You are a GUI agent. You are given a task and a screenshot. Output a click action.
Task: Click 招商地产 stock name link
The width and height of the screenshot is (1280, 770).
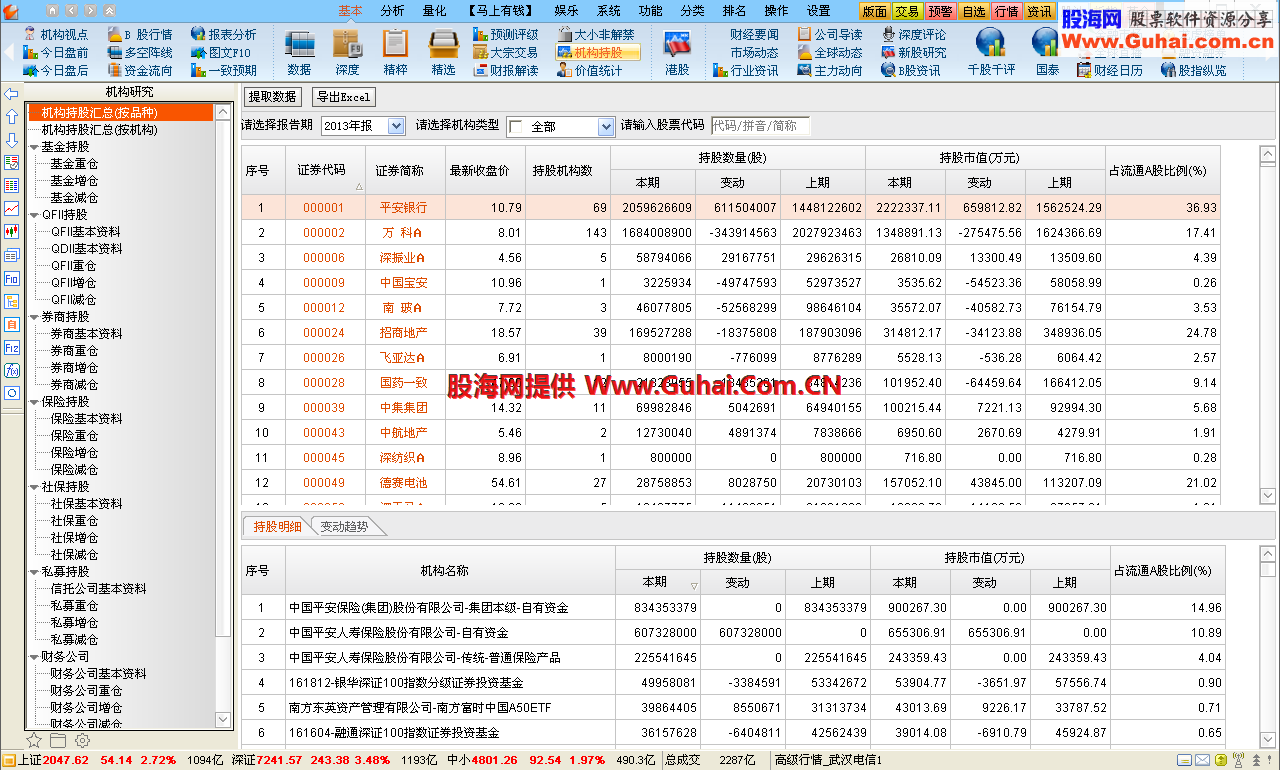(404, 333)
